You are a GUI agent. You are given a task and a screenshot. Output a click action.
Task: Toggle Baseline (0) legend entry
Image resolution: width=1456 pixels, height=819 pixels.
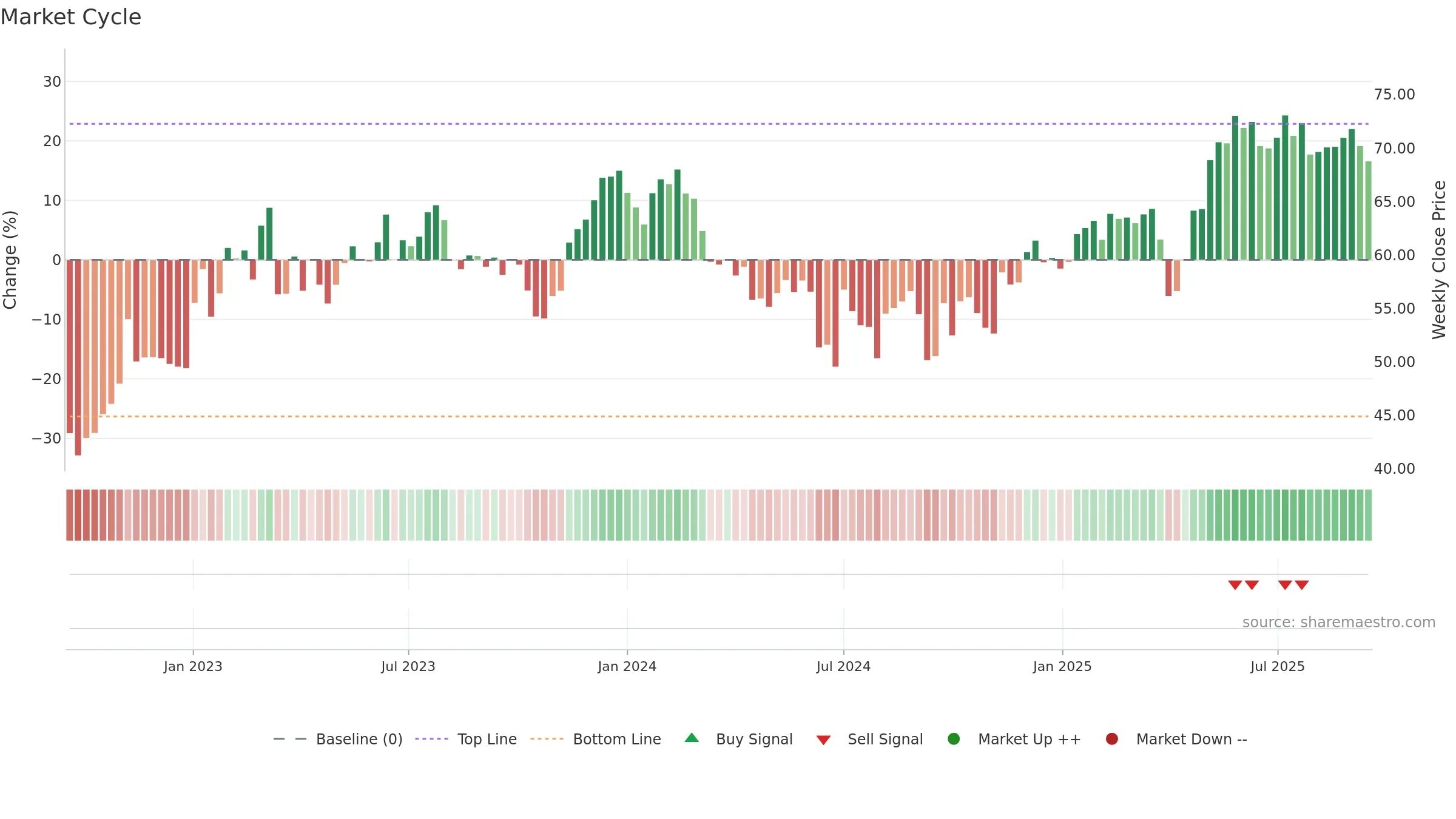[x=338, y=739]
